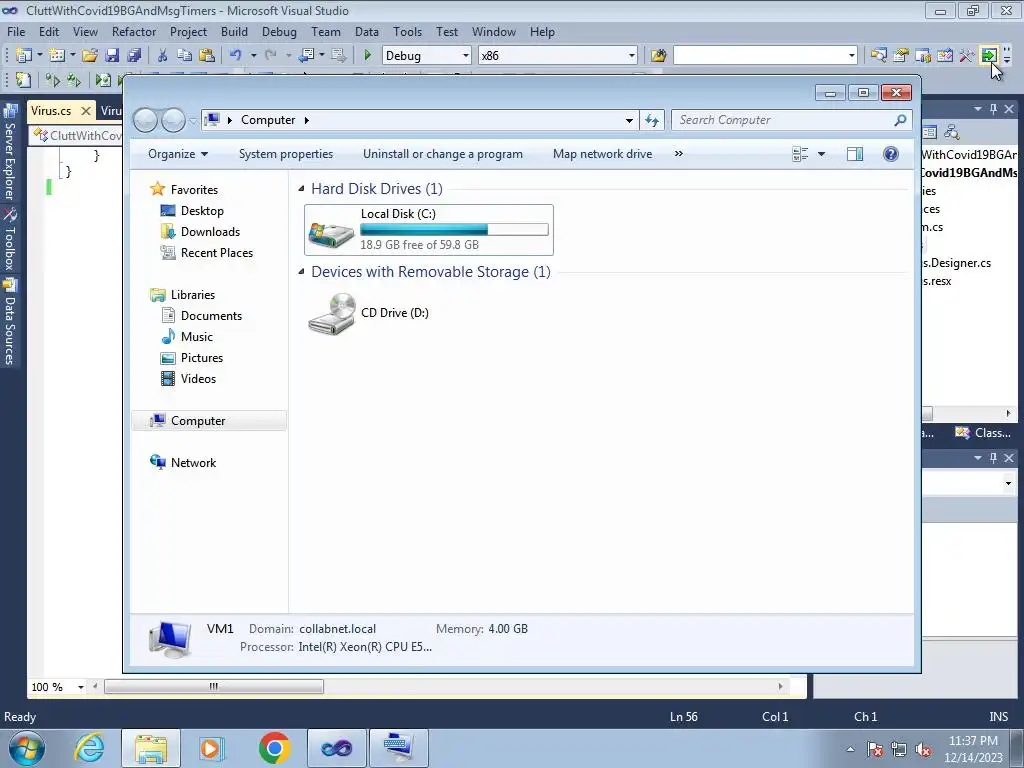
Task: Click View Class Diagram icon in Solution Explorer
Action: click(x=952, y=133)
